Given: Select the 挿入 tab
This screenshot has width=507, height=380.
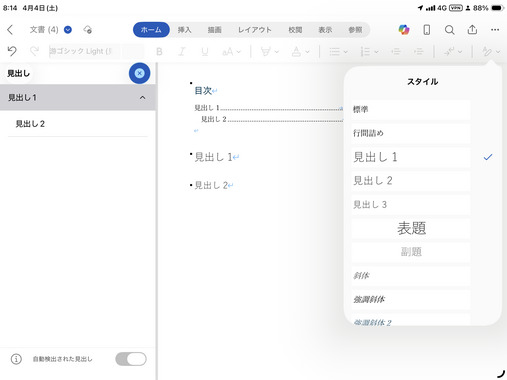Looking at the screenshot, I should pos(184,30).
